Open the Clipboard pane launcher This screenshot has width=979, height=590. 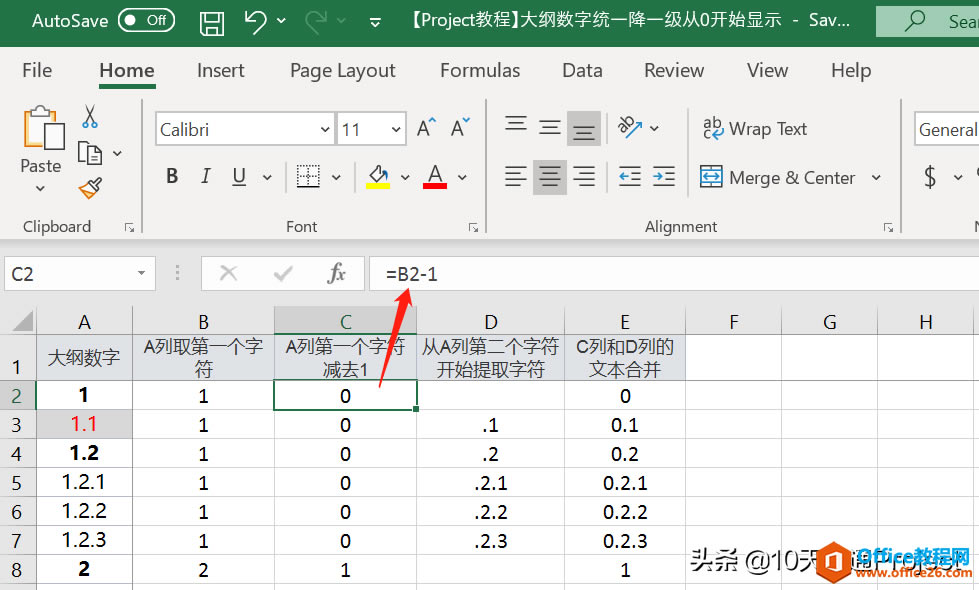pos(130,226)
